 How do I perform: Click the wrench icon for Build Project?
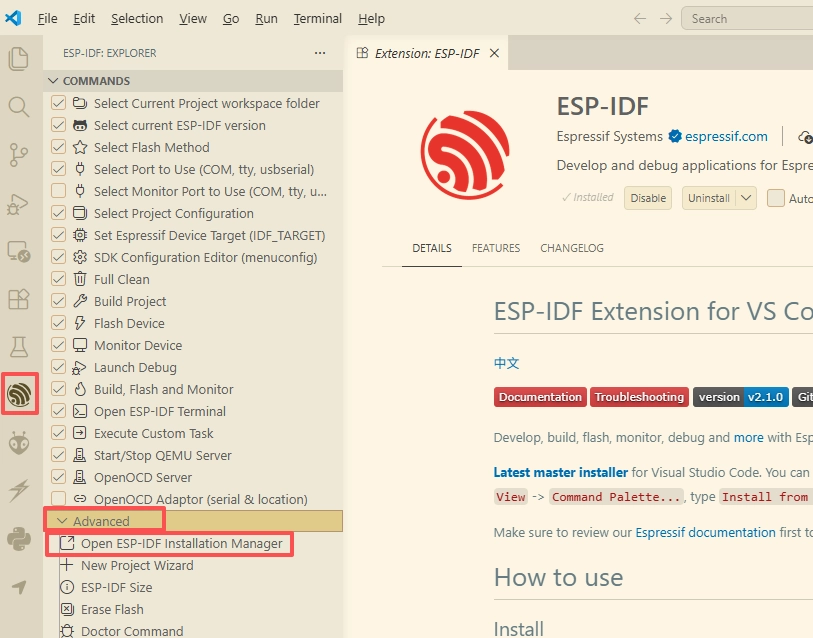80,301
